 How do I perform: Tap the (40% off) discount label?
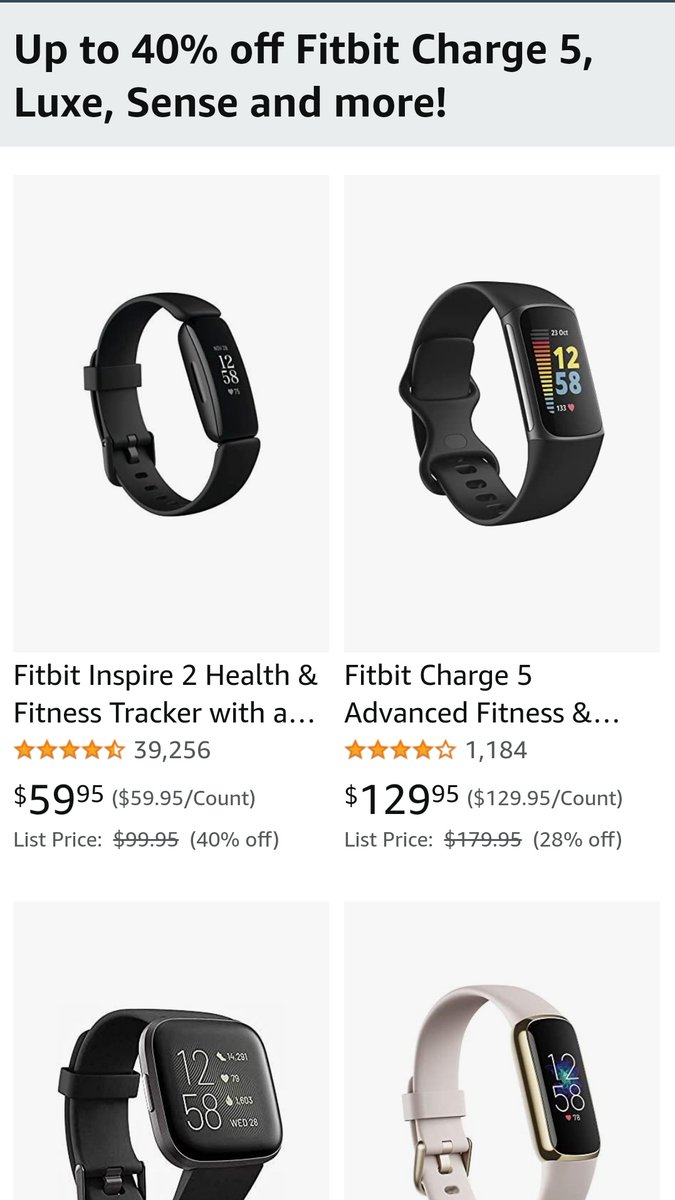pos(234,840)
